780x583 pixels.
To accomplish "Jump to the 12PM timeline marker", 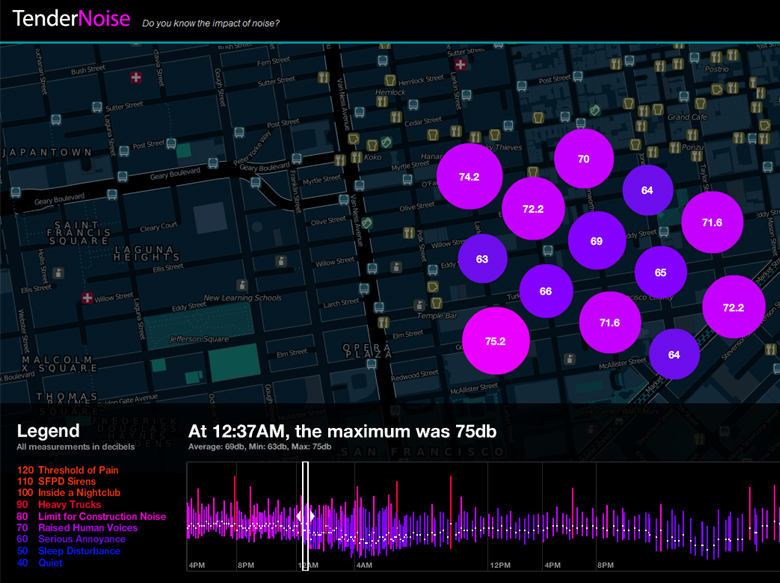I will (501, 565).
